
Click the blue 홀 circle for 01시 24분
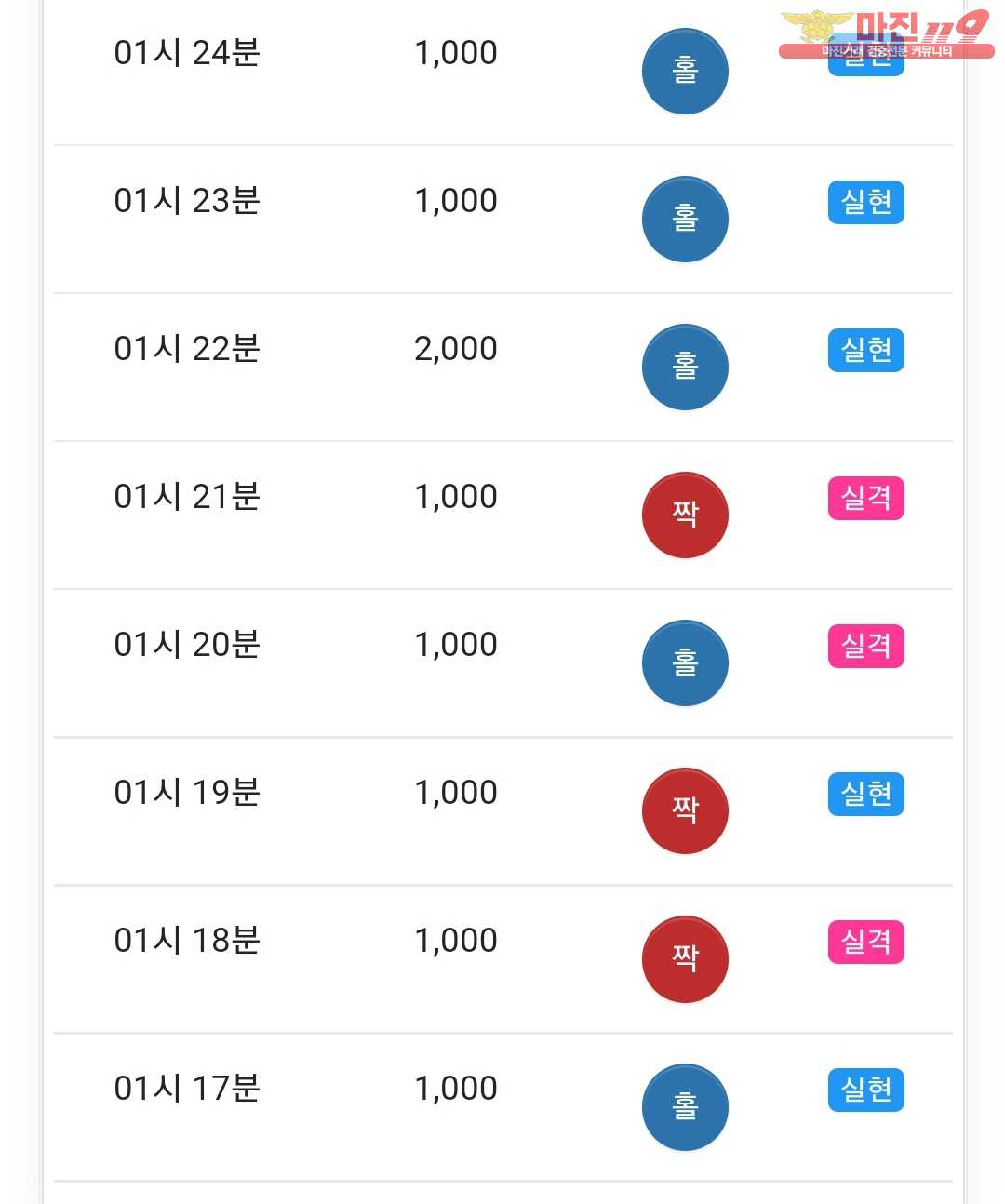(685, 72)
